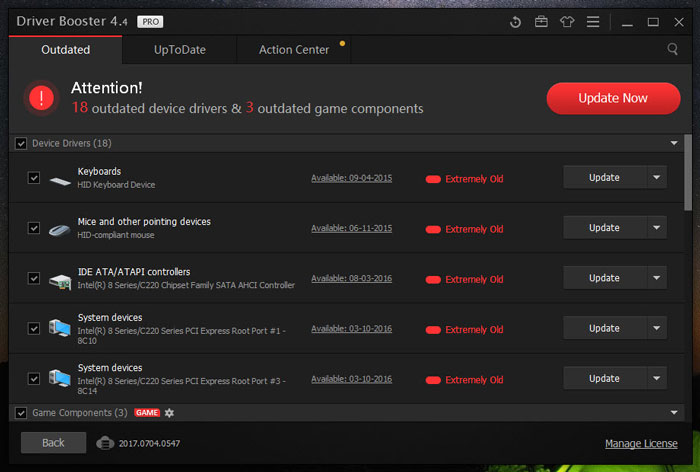
Task: Open the Action Center tab
Action: [294, 50]
